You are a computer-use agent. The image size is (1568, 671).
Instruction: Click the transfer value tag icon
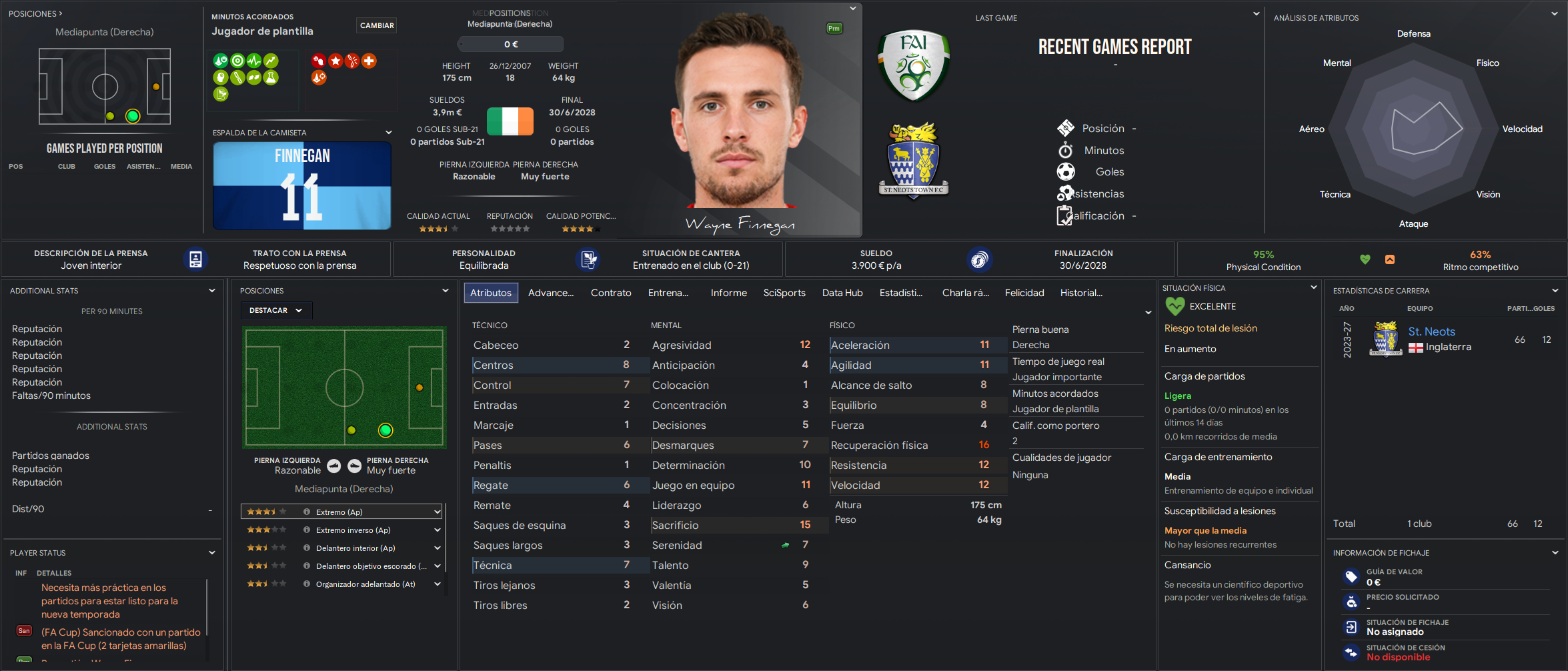[x=1351, y=576]
